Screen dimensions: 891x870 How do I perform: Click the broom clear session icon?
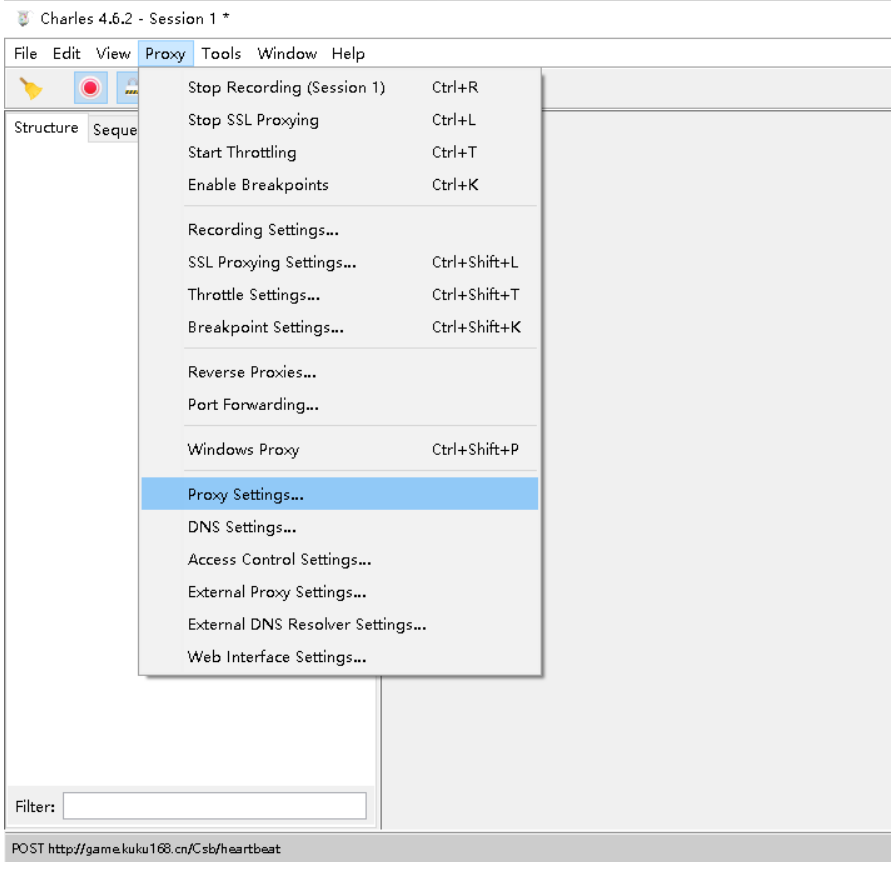31,88
